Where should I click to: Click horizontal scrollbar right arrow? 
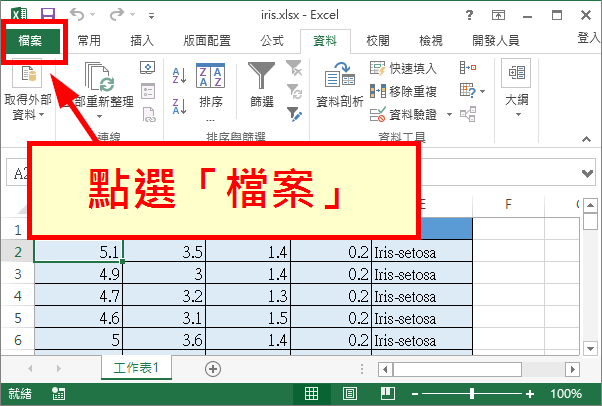pos(572,370)
